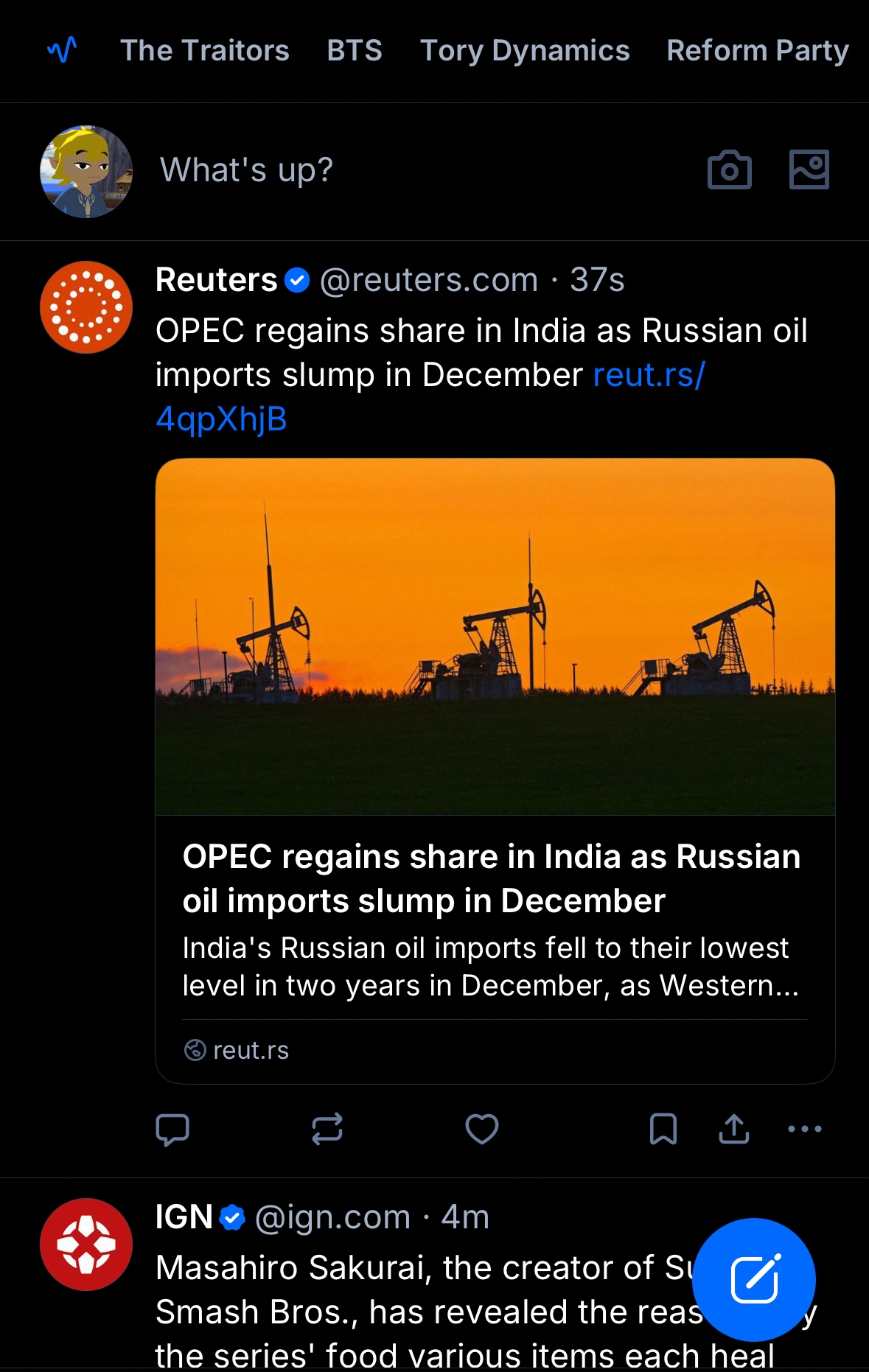This screenshot has height=1372, width=869.
Task: Select the BTS trending topic
Action: [x=355, y=50]
